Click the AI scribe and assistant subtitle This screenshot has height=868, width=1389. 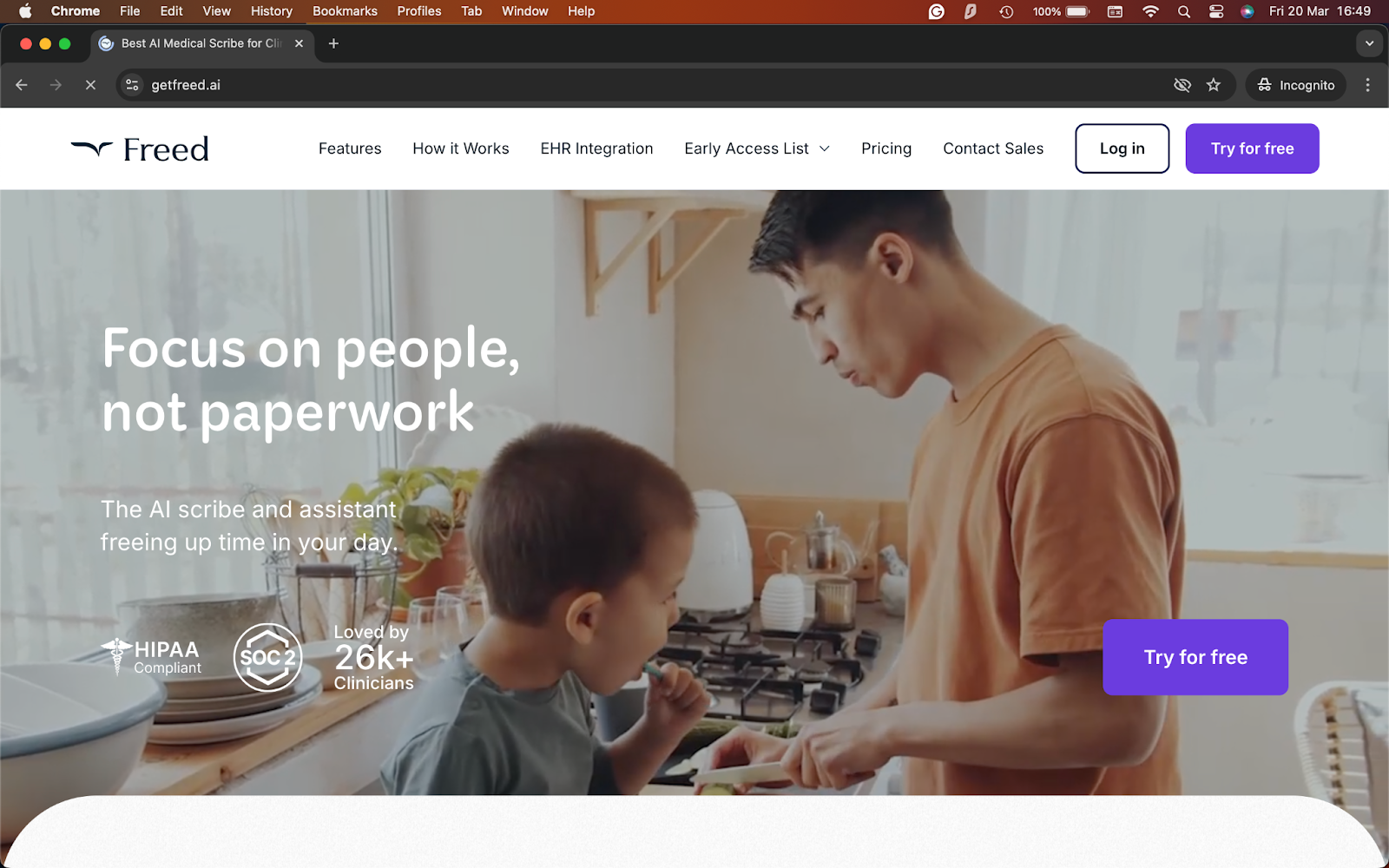[249, 525]
